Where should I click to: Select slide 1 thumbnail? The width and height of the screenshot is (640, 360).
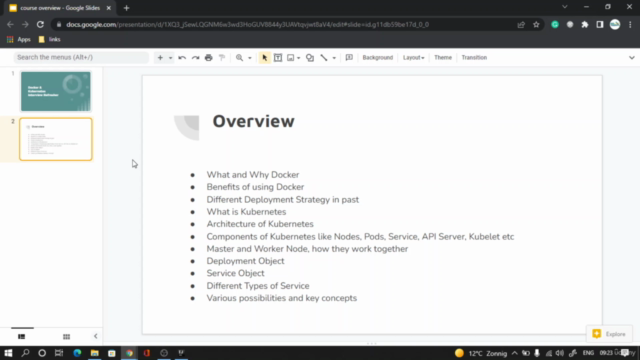56,91
